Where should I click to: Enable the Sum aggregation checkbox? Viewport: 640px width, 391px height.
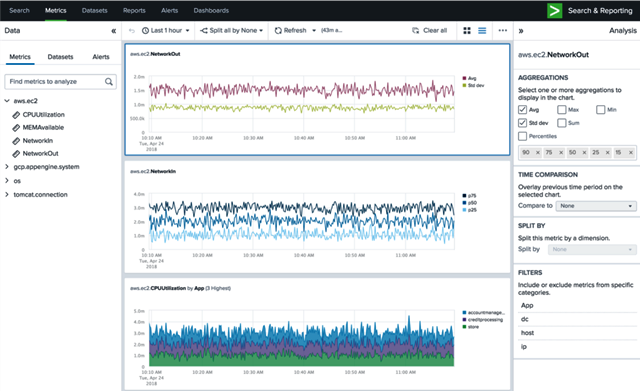pyautogui.click(x=562, y=122)
